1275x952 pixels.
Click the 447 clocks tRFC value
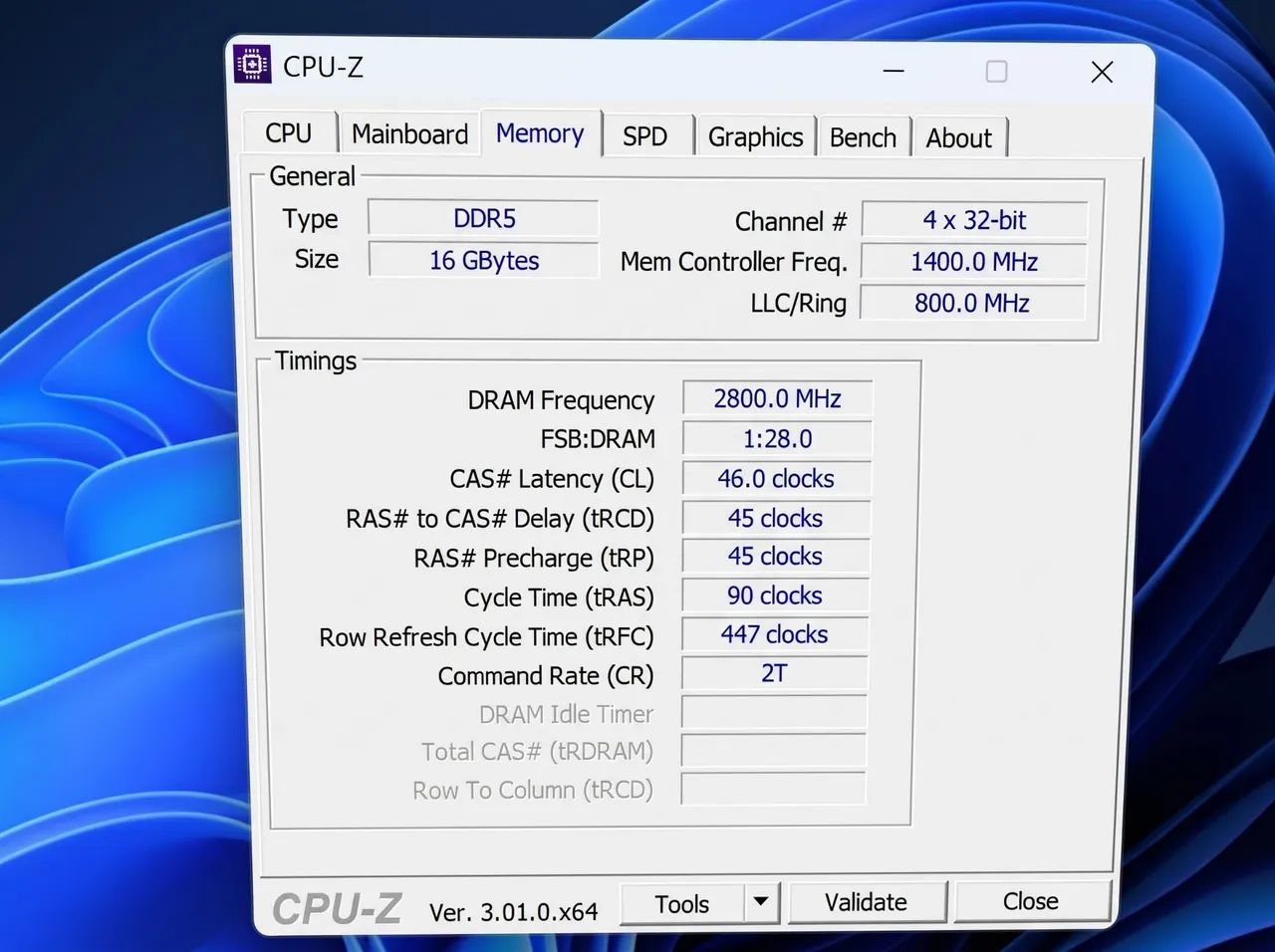coord(774,634)
